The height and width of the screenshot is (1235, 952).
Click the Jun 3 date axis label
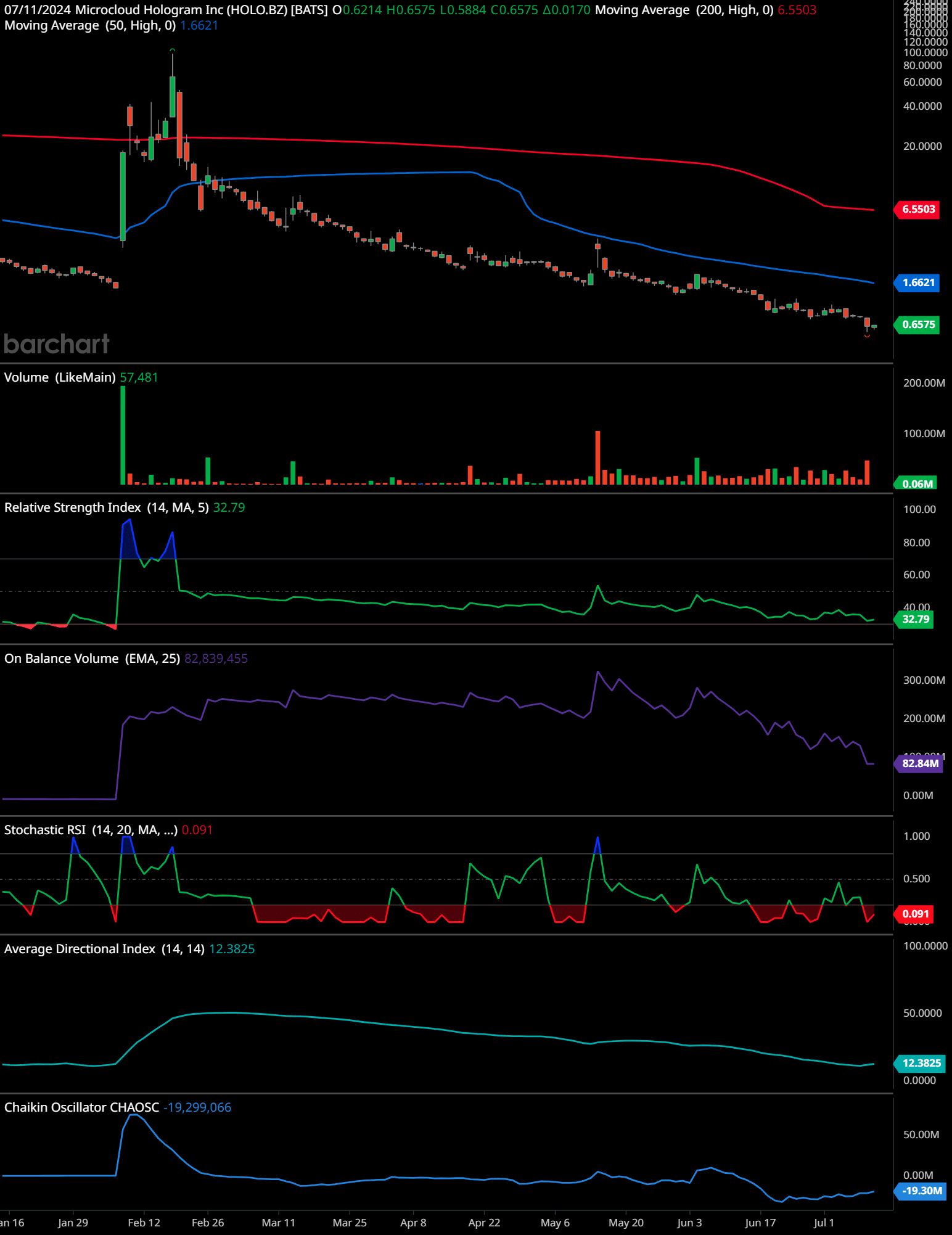pos(689,1223)
